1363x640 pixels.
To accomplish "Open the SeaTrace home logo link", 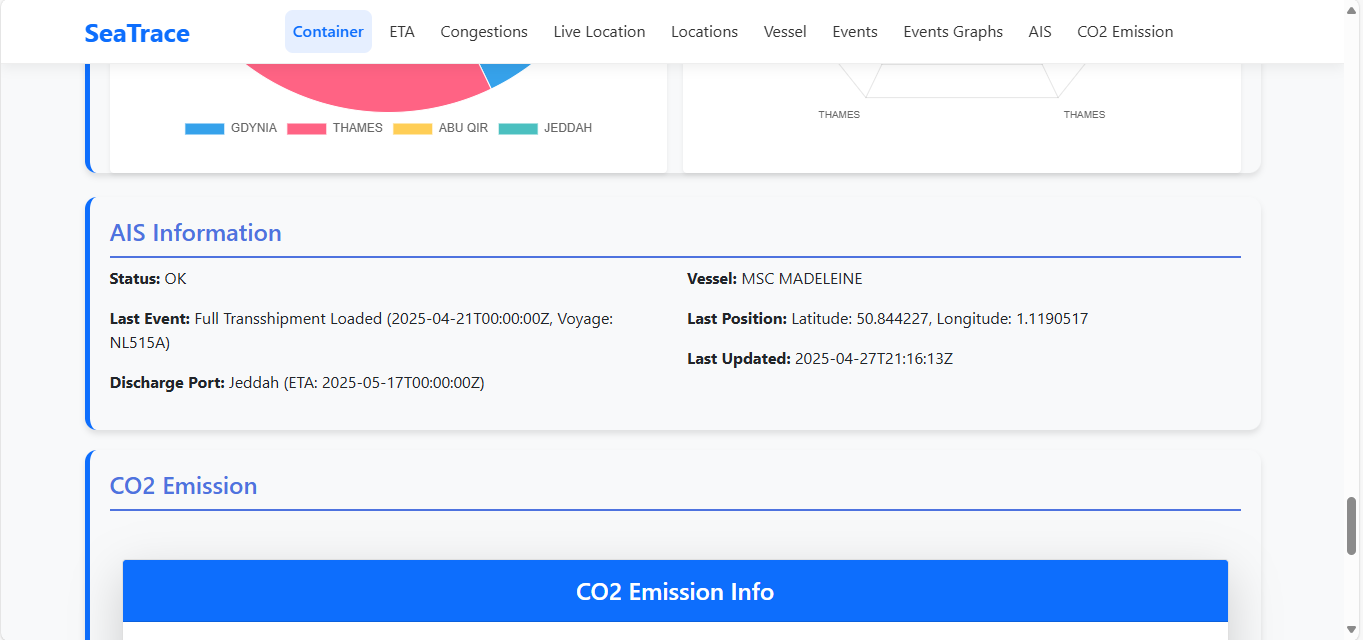I will 137,33.
